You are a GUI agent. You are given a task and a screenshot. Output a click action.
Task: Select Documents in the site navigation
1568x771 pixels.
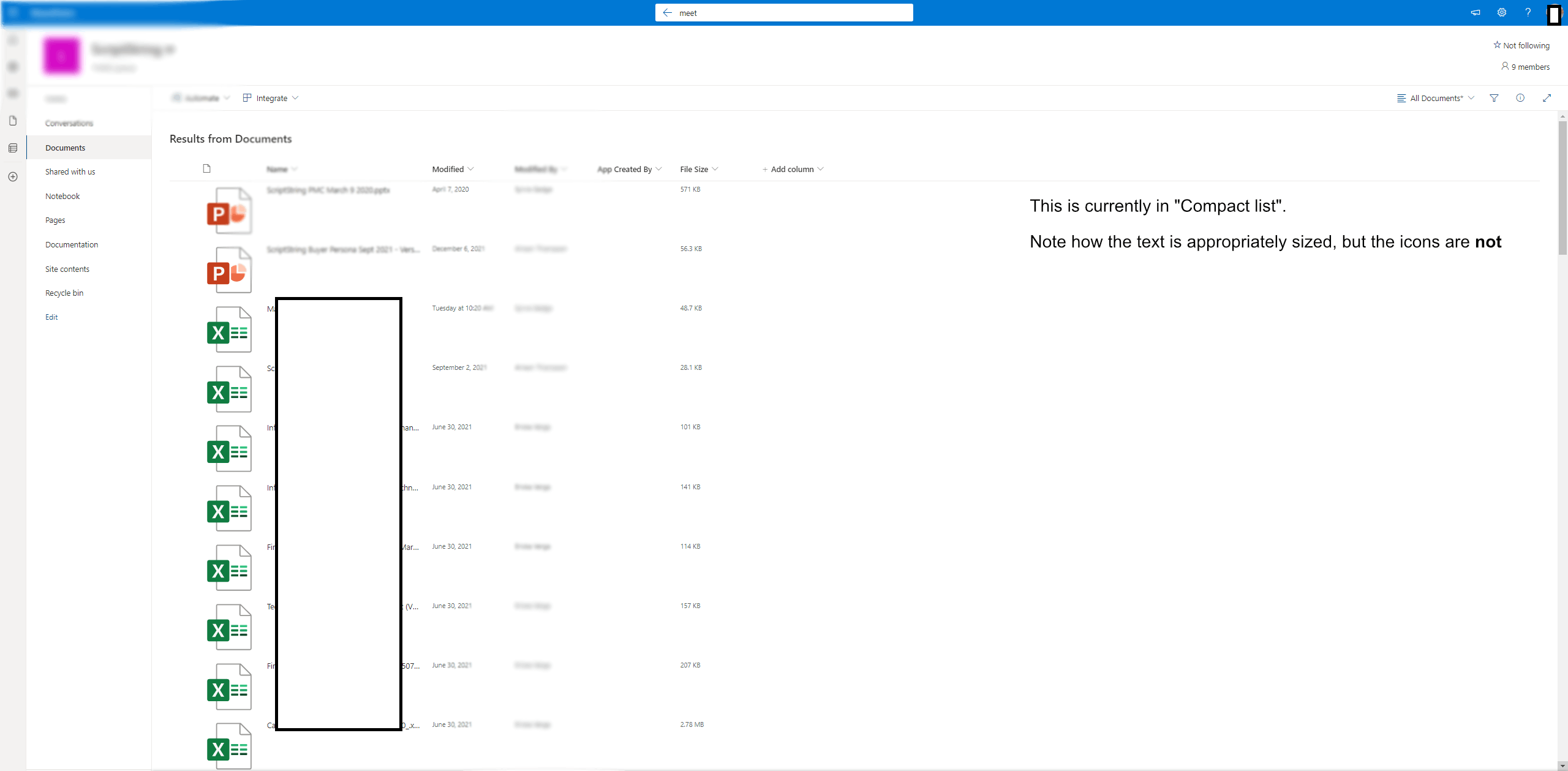(x=89, y=148)
